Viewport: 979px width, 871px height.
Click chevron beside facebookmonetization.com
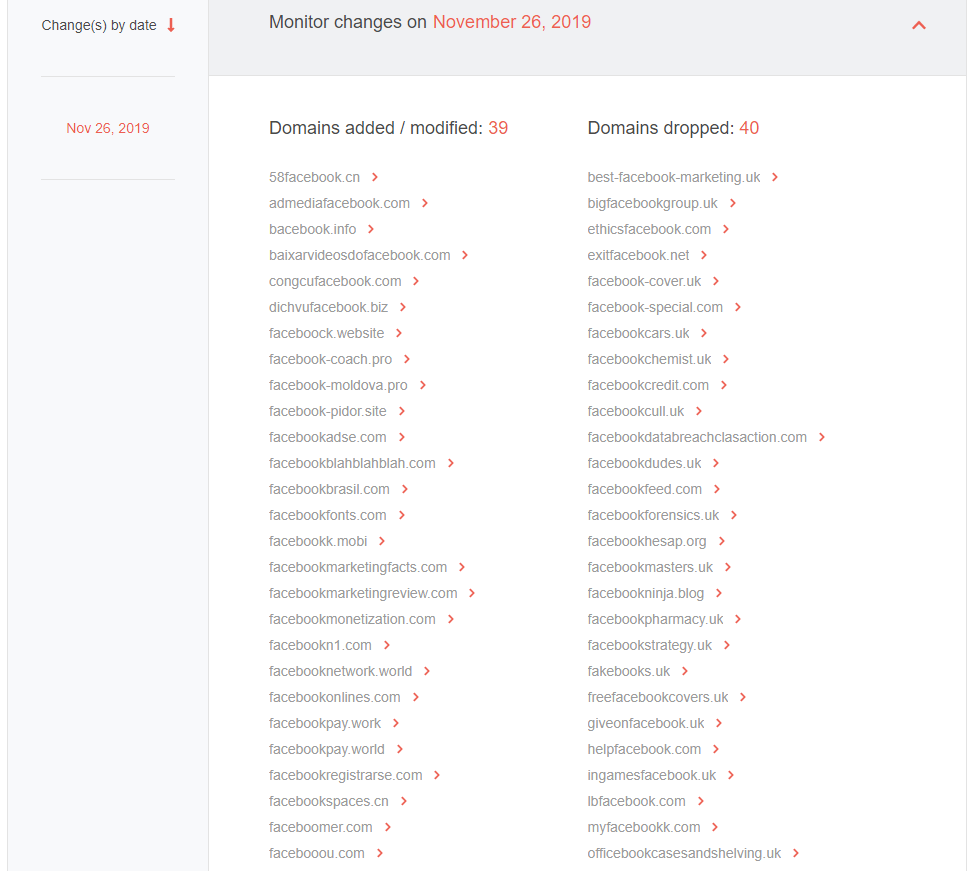click(x=451, y=619)
